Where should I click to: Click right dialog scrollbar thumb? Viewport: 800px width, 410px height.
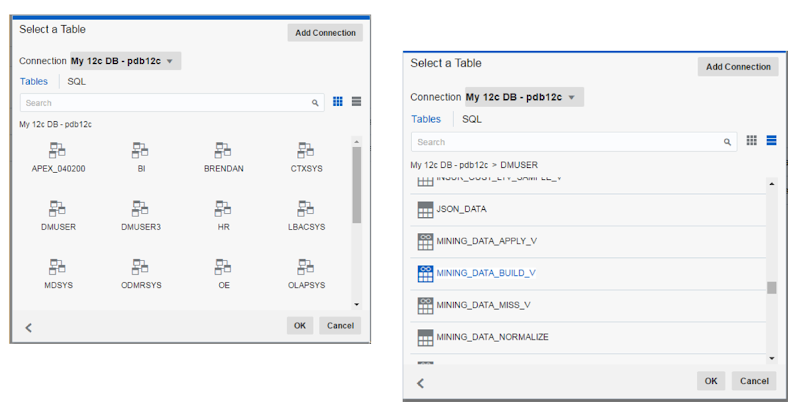click(x=772, y=288)
